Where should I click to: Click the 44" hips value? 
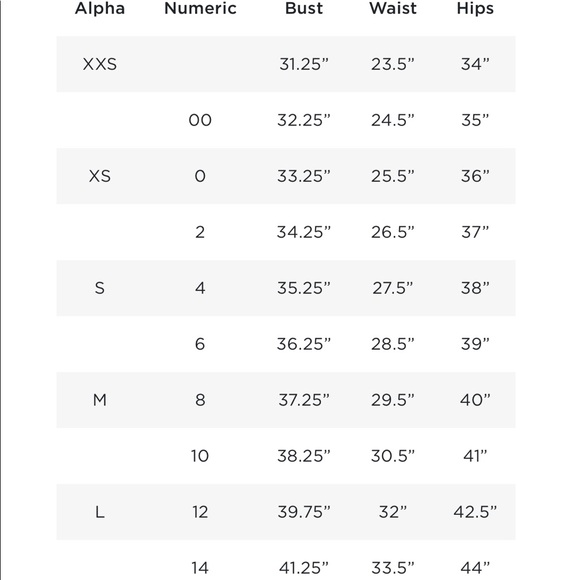click(x=475, y=568)
